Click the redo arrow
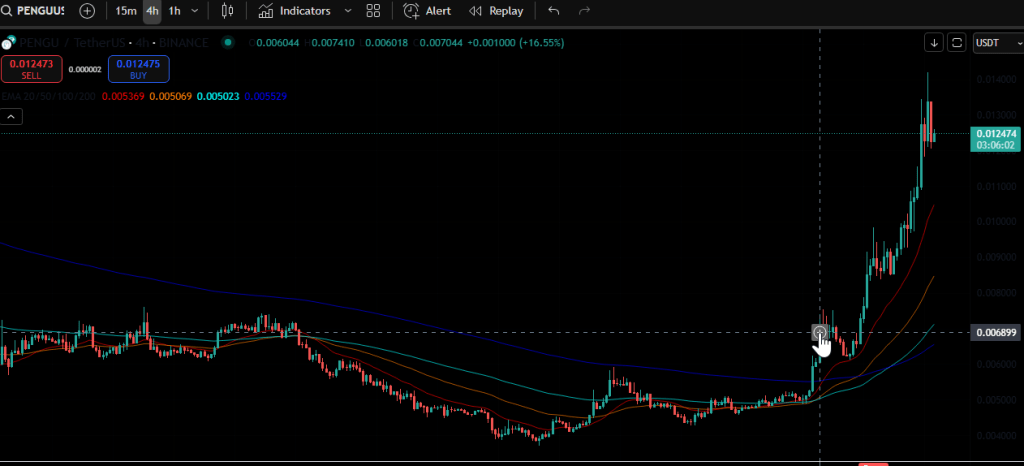Viewport: 1024px width, 466px height. pos(584,10)
